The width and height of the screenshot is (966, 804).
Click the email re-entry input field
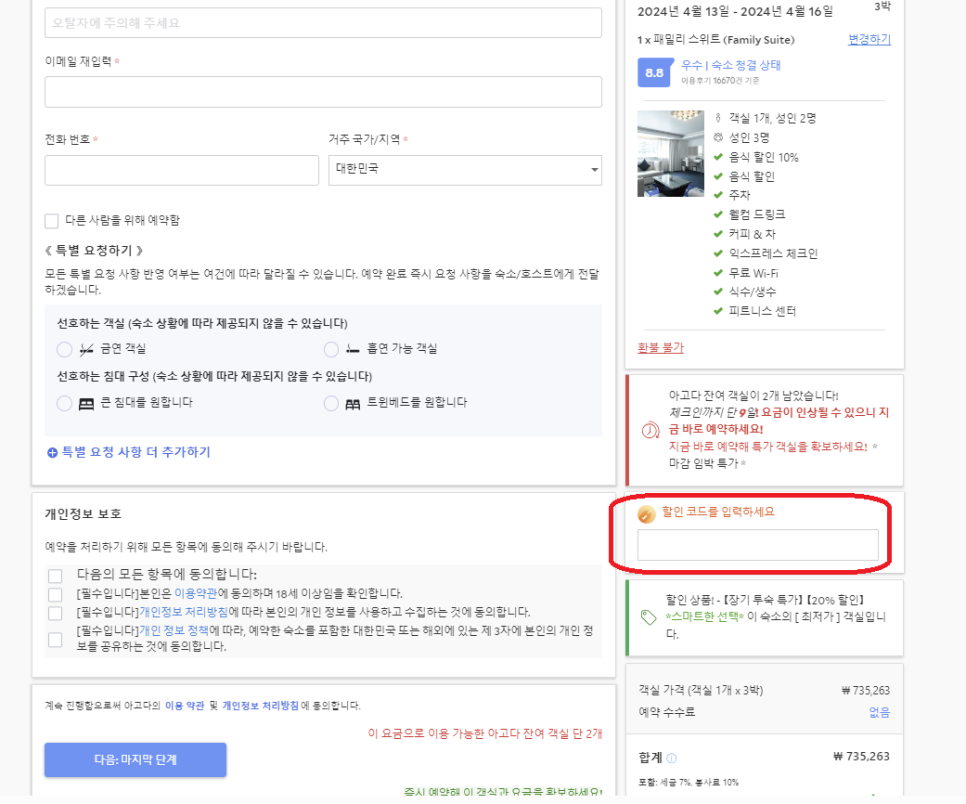pyautogui.click(x=323, y=92)
